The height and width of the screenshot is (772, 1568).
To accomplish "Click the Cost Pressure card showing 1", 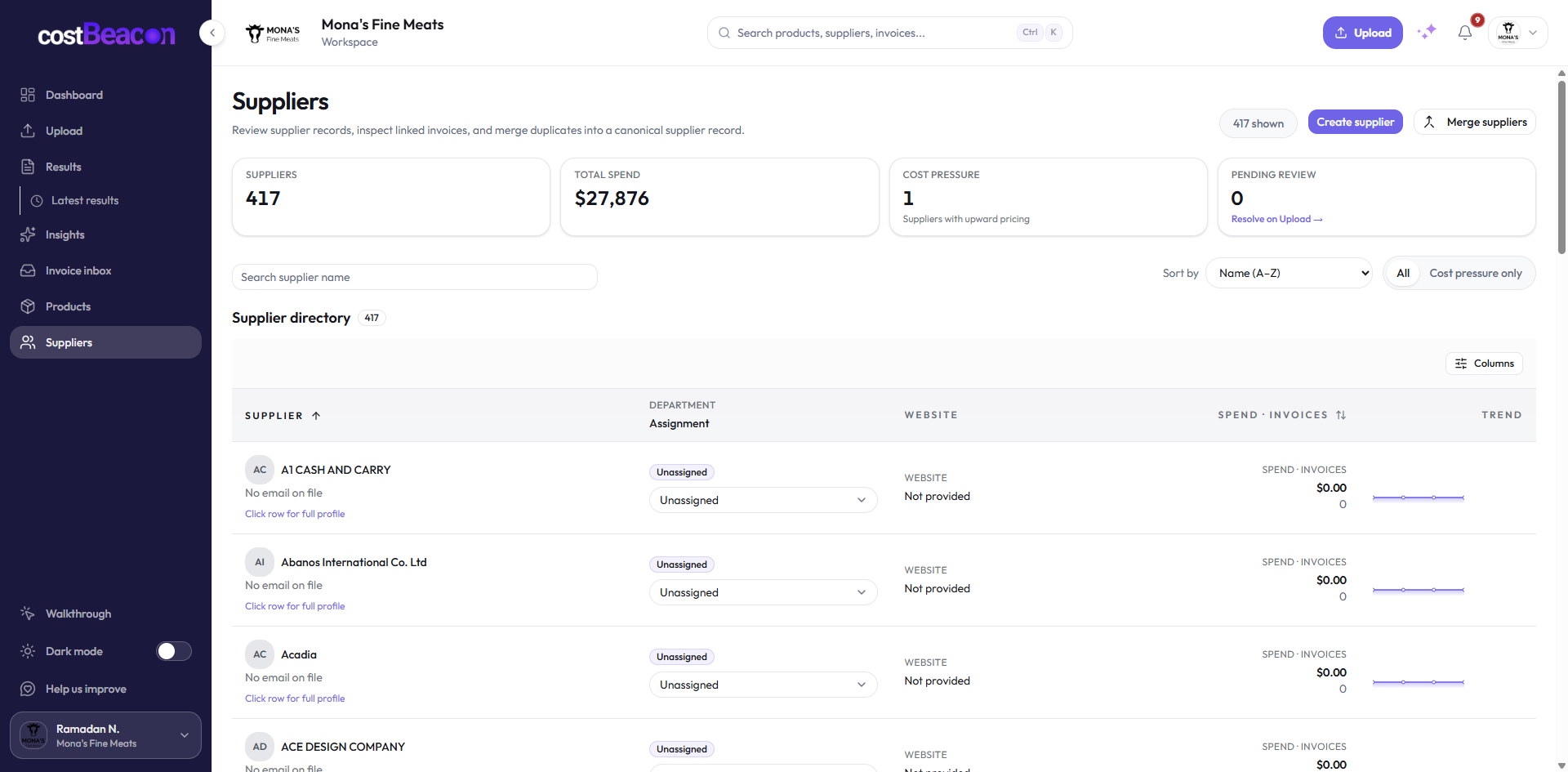I will (1048, 197).
